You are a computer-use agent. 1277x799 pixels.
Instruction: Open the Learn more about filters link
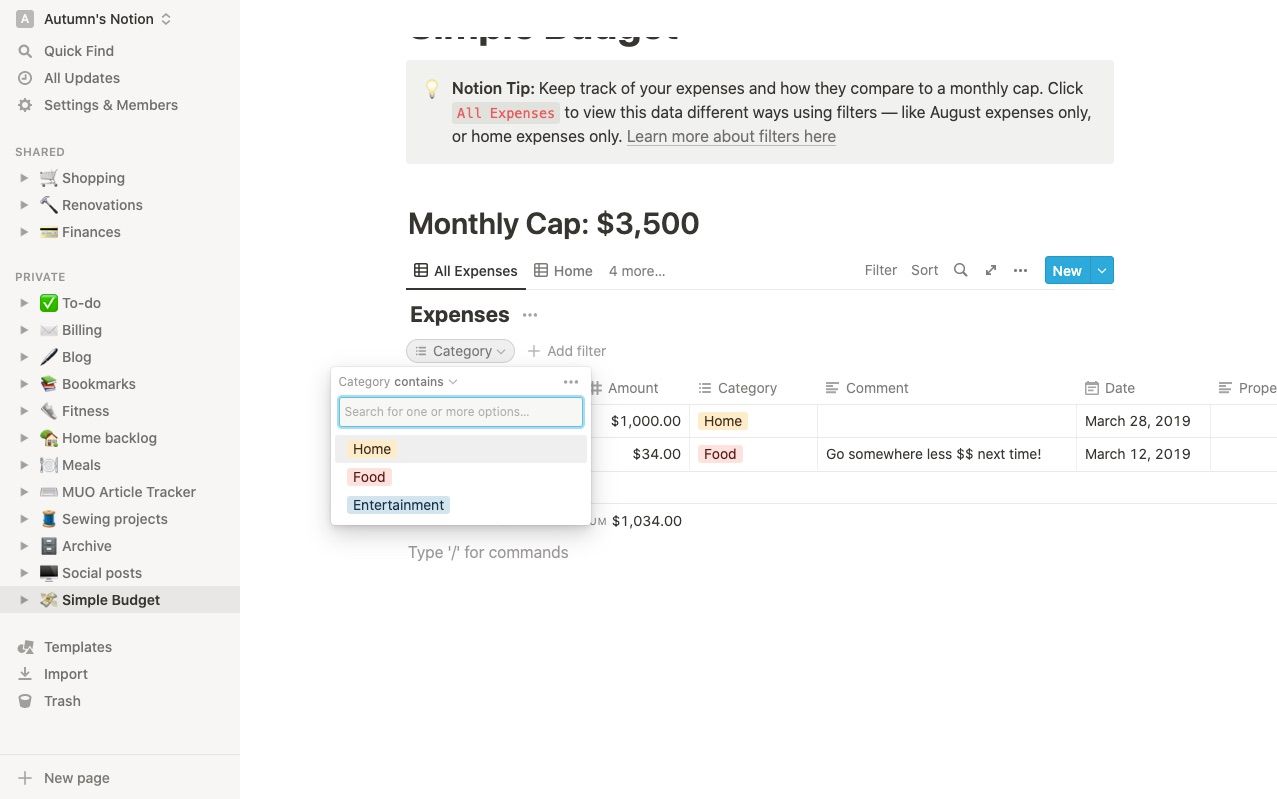click(x=731, y=136)
